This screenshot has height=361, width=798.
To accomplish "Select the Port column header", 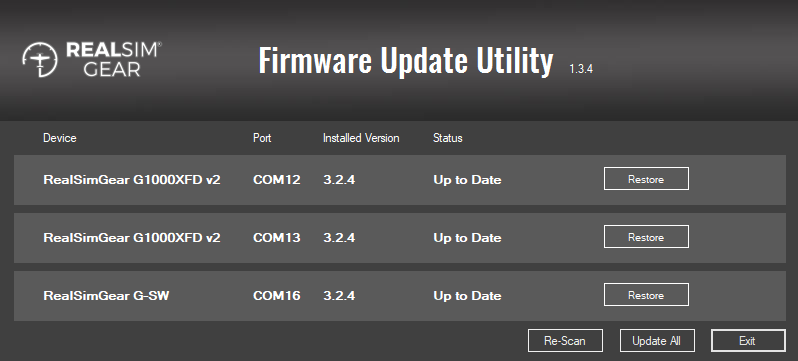I will (262, 138).
